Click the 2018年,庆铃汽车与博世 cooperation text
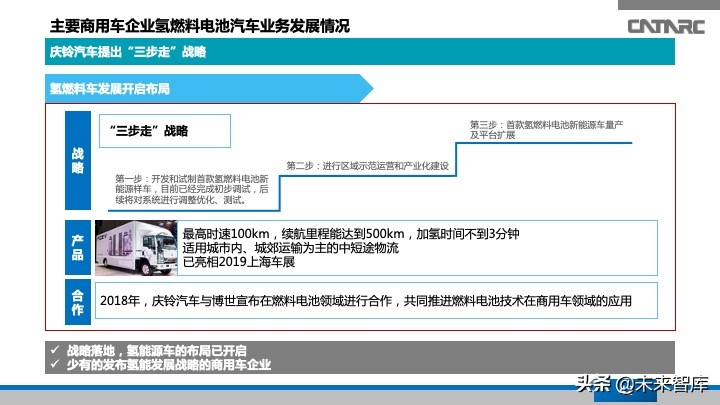Viewport: 720px width, 405px height. click(366, 301)
